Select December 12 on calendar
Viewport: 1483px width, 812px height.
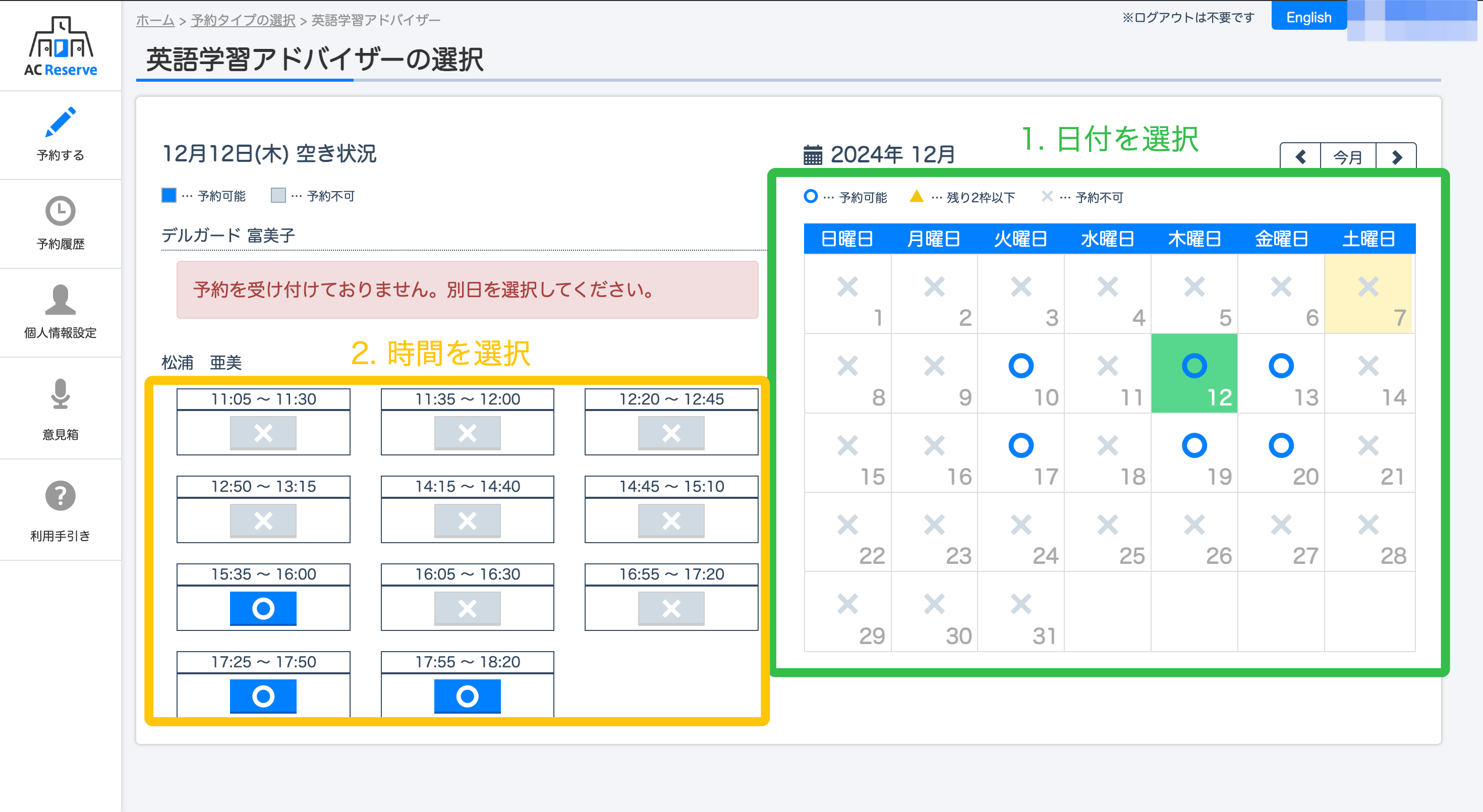(1194, 374)
